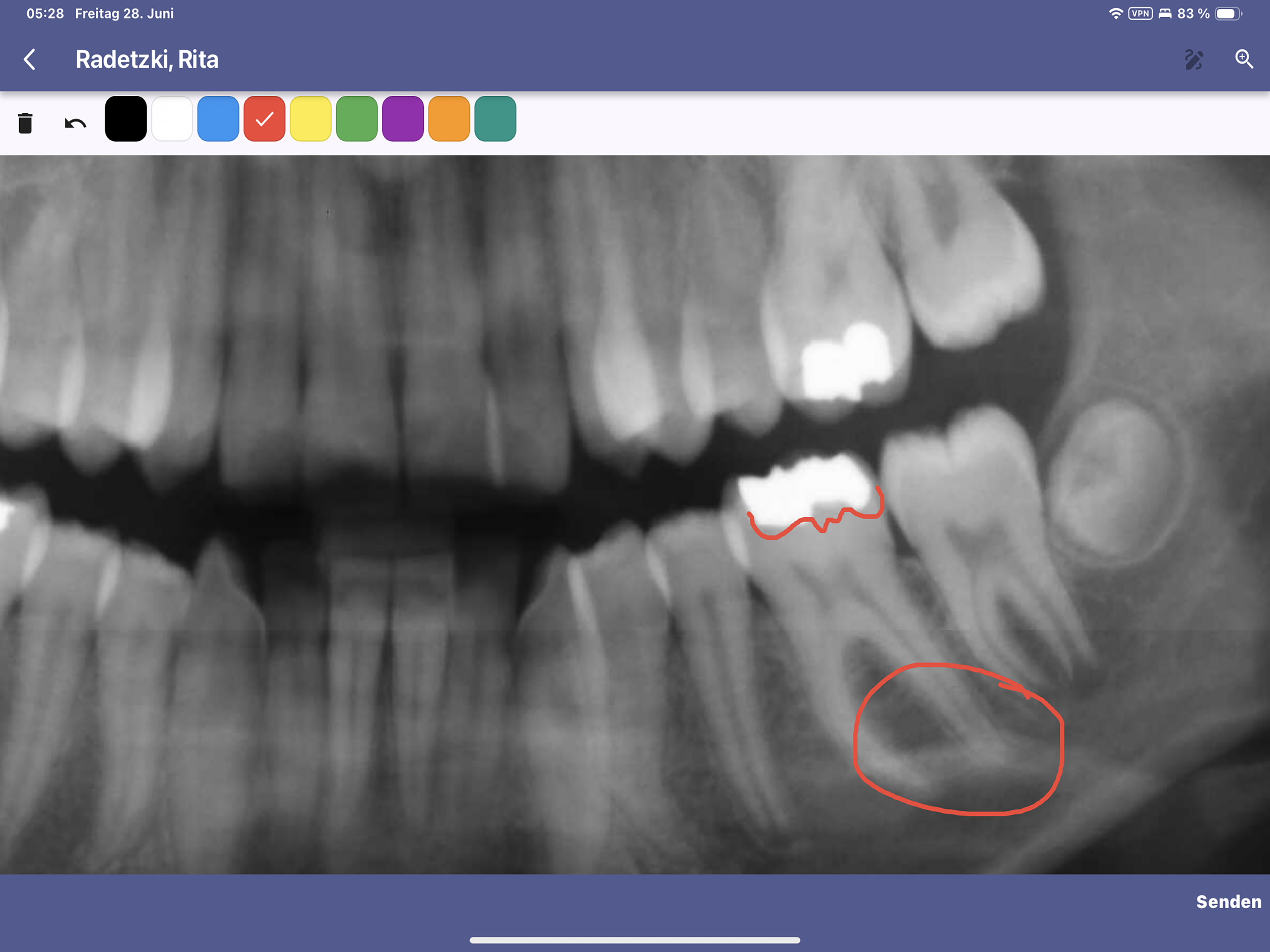
Task: Tap the home indicator bar
Action: coord(635,940)
